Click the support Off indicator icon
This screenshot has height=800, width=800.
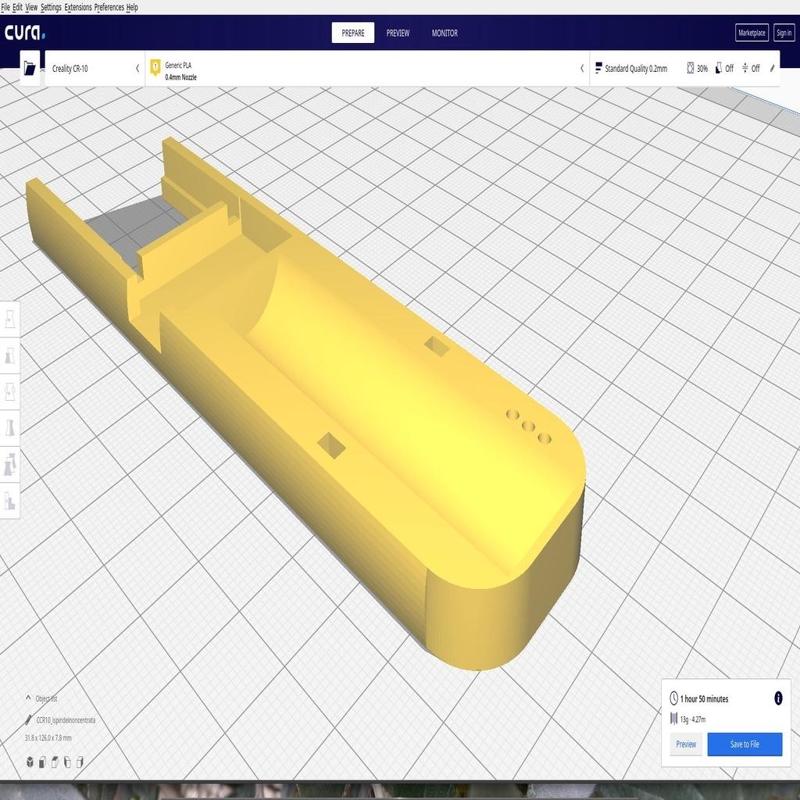click(x=719, y=68)
